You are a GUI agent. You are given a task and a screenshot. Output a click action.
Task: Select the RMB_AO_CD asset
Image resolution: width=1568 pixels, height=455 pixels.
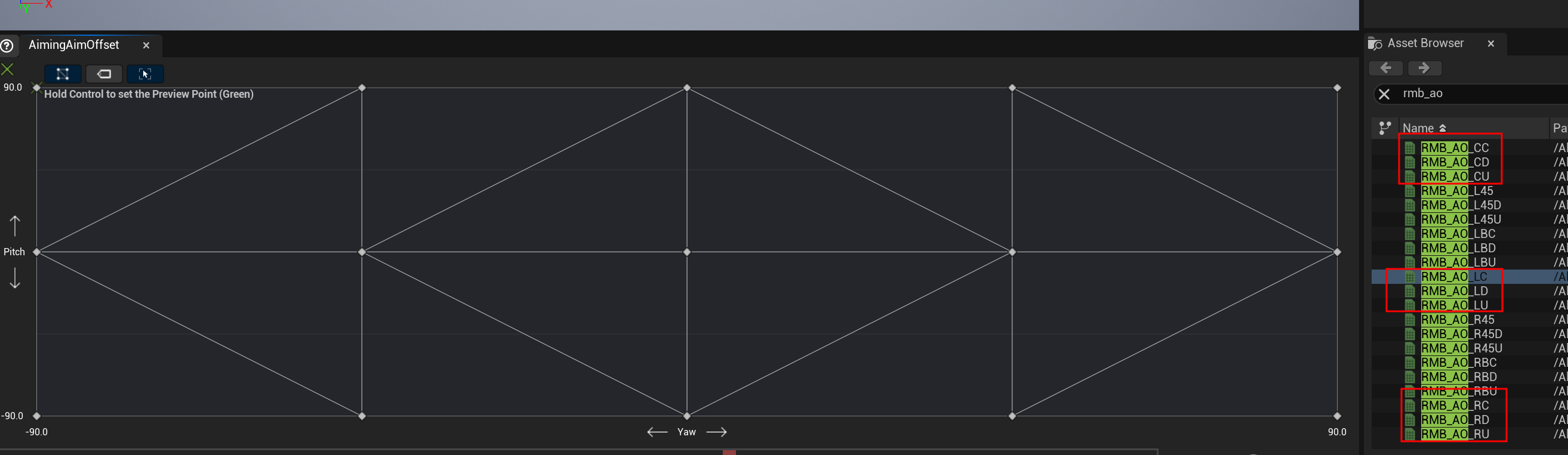(x=1455, y=162)
